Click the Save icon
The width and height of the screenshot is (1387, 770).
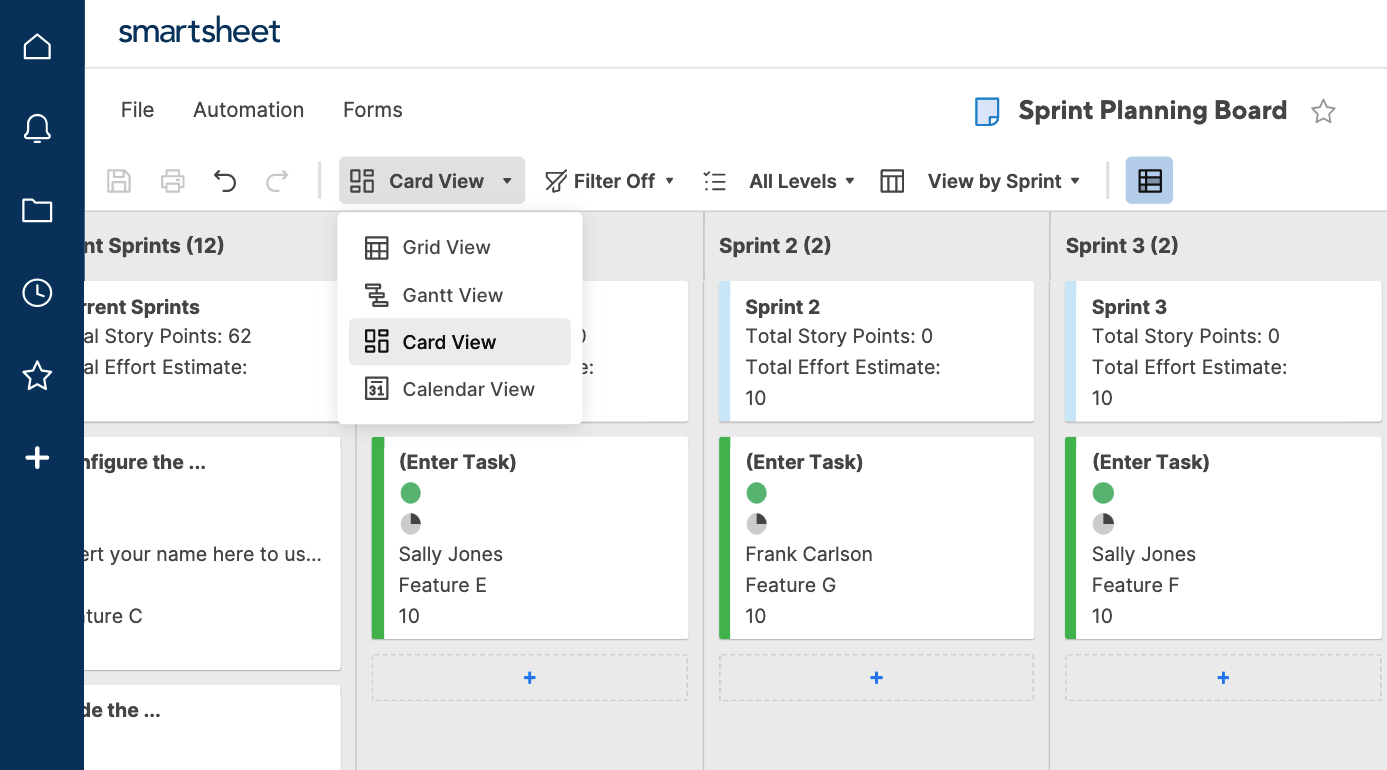119,180
